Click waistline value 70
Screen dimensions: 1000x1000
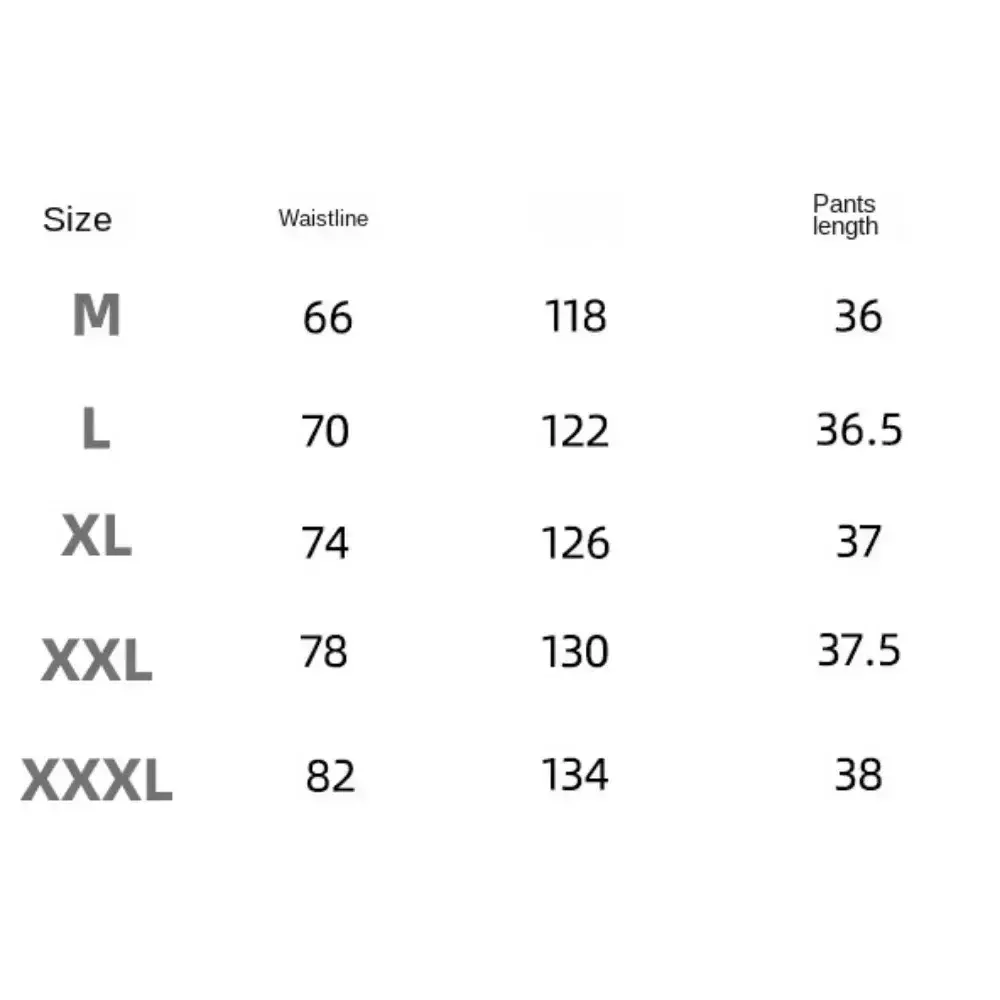click(325, 431)
